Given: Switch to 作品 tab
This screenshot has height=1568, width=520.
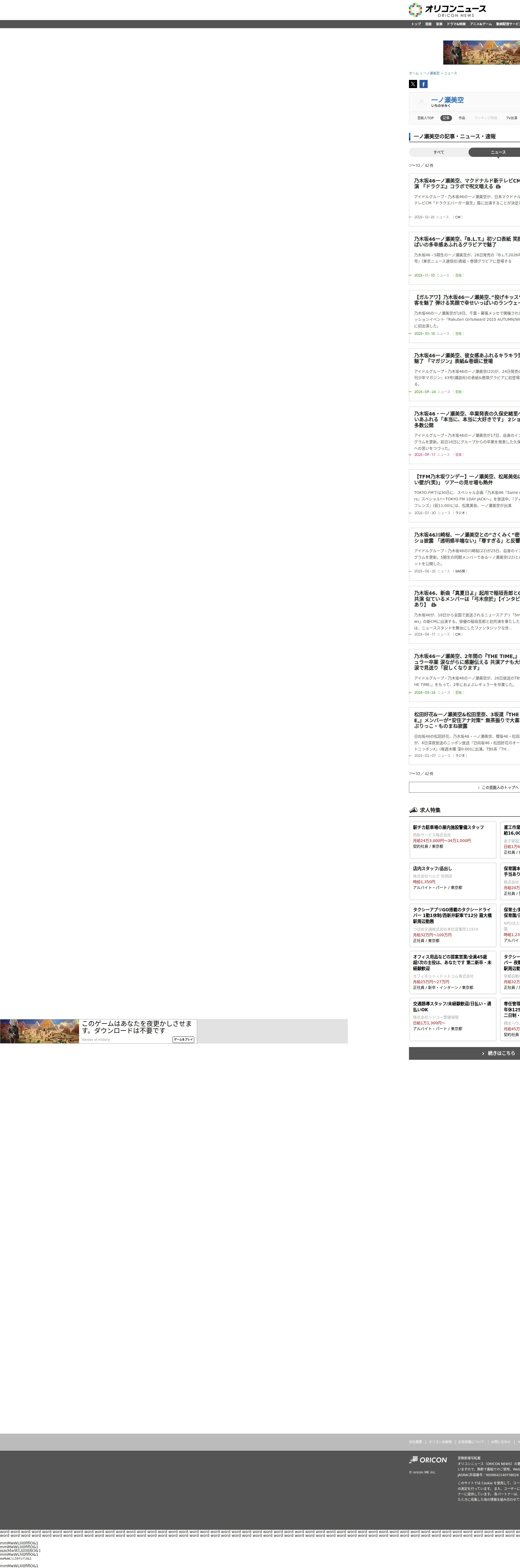Looking at the screenshot, I should coord(461,118).
